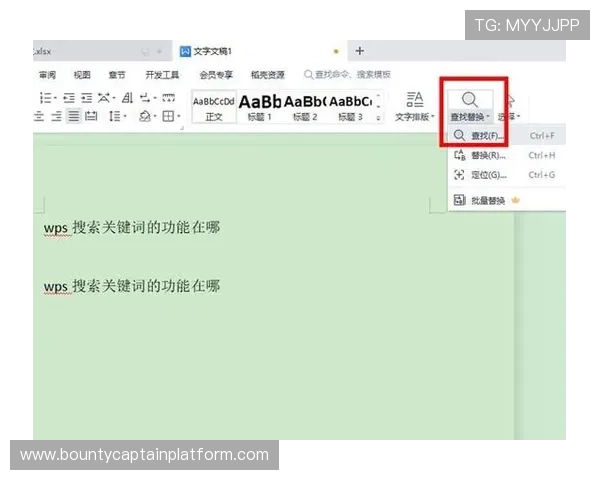Click the command search field
The width and height of the screenshot is (600, 480).
(x=347, y=75)
